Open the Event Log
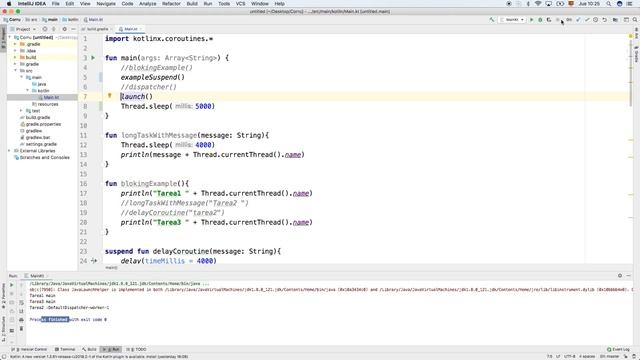 [x=618, y=349]
